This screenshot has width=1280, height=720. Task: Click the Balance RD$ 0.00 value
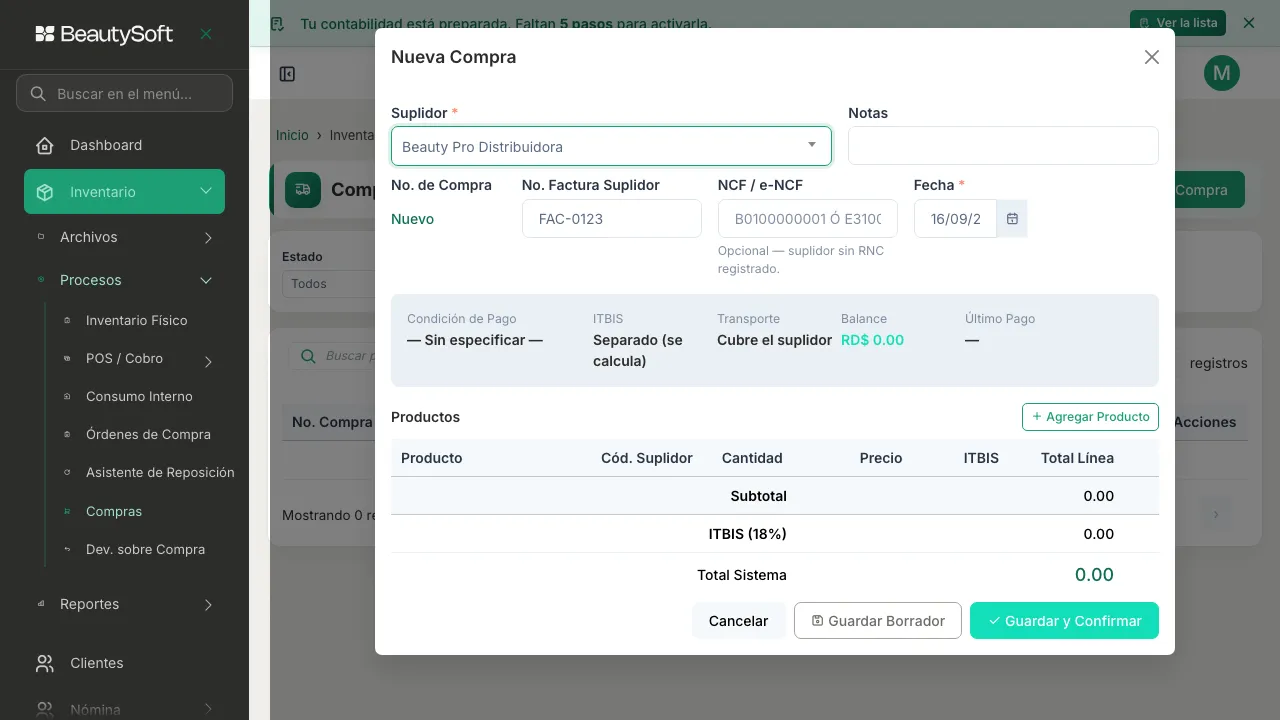click(872, 340)
